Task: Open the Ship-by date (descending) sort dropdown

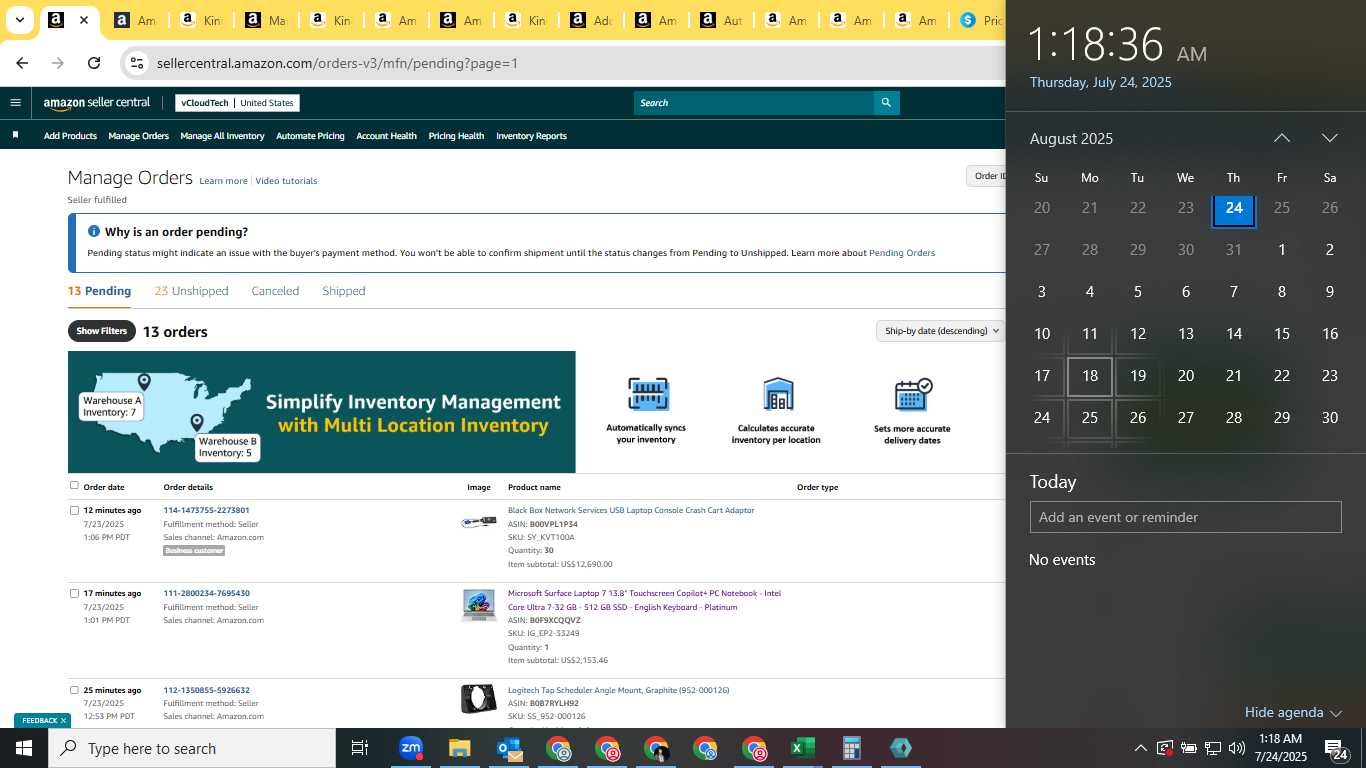Action: click(x=940, y=331)
